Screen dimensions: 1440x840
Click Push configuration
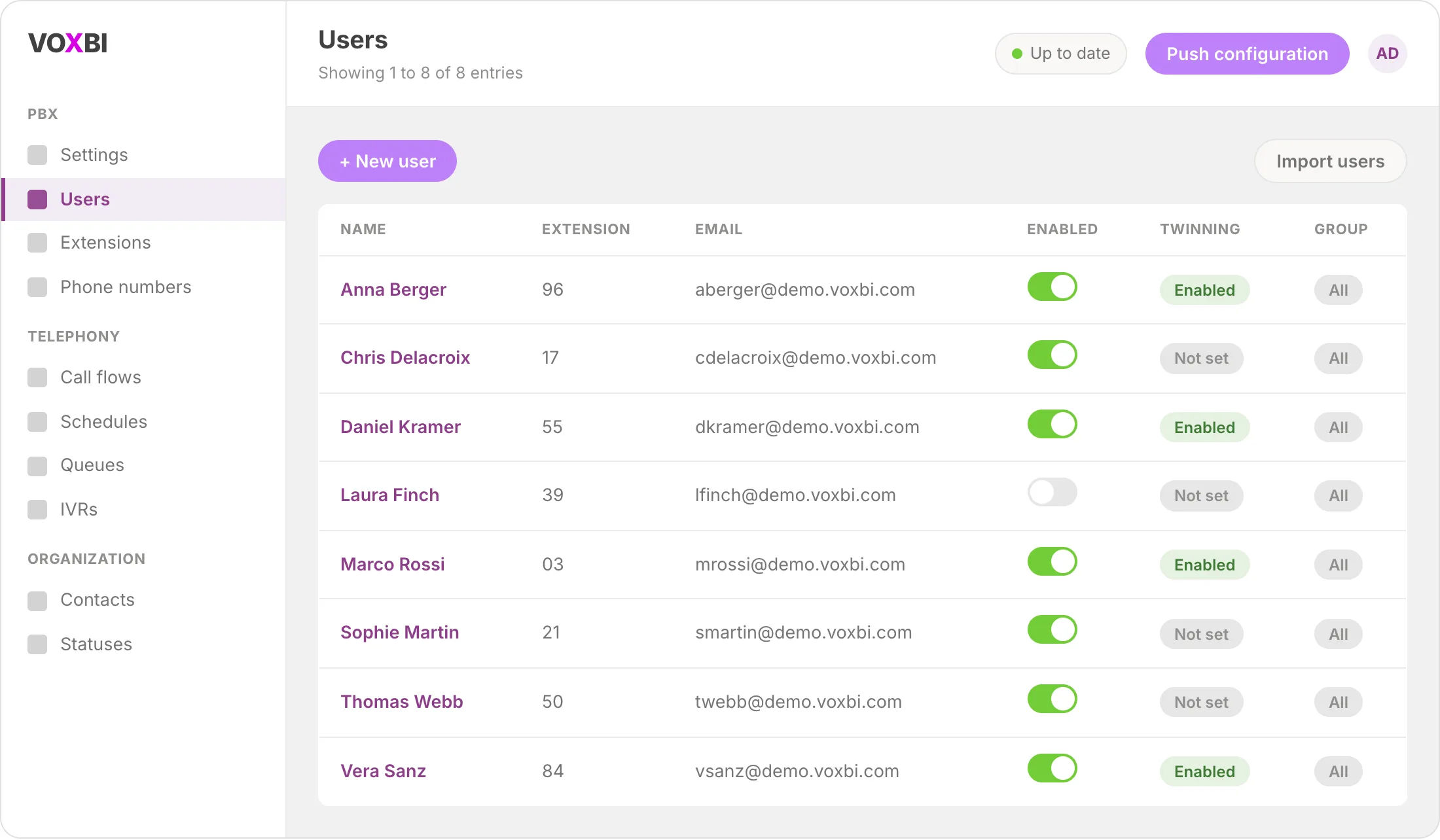[1247, 54]
